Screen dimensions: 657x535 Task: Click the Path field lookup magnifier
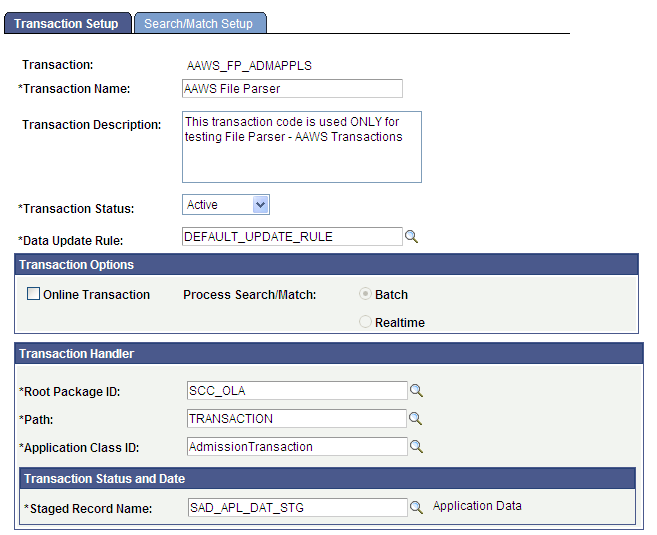pyautogui.click(x=415, y=419)
